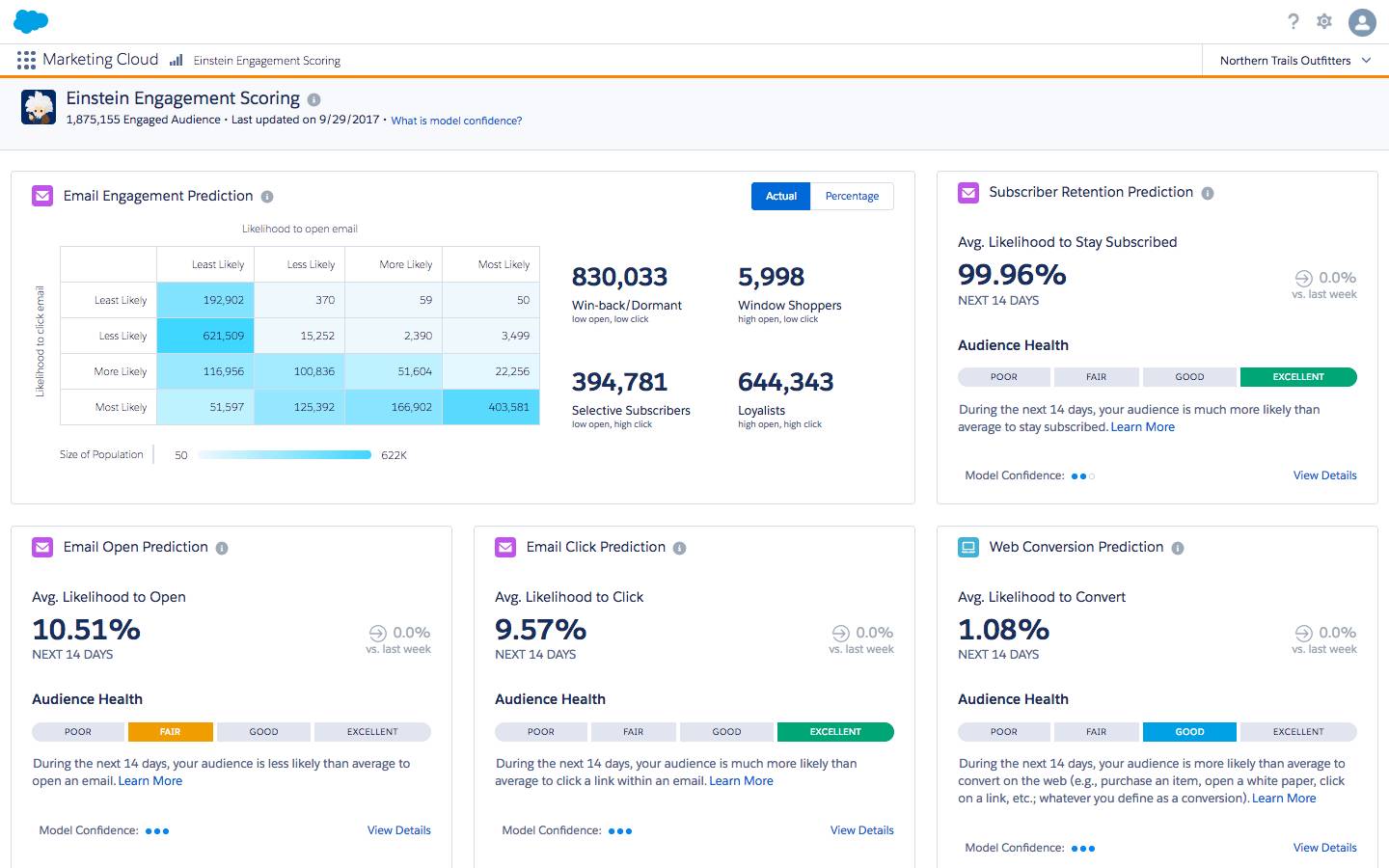Click the envelope icon on Email Engagement Prediction

click(x=42, y=196)
